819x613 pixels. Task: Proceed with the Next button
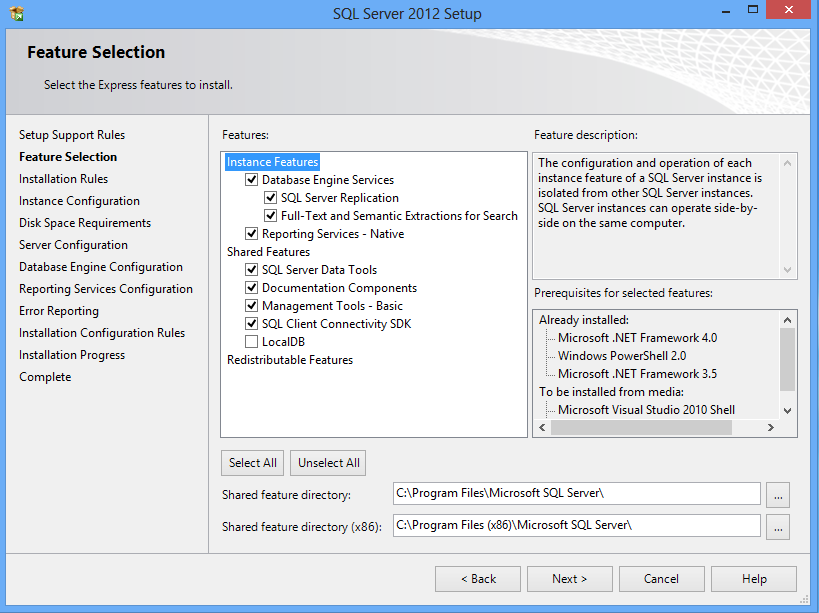point(569,579)
